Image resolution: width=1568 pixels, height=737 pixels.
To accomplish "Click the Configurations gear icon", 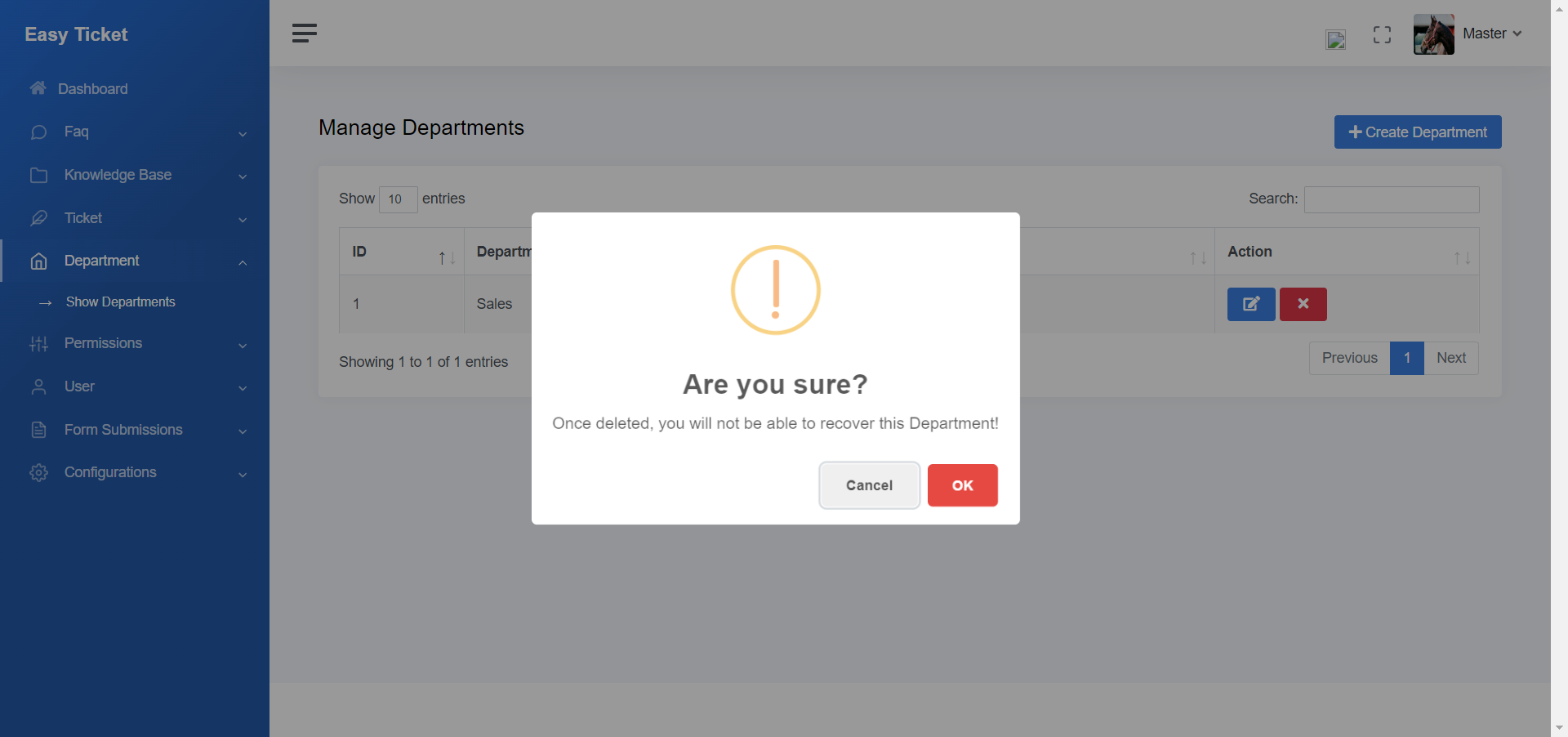I will [x=38, y=472].
